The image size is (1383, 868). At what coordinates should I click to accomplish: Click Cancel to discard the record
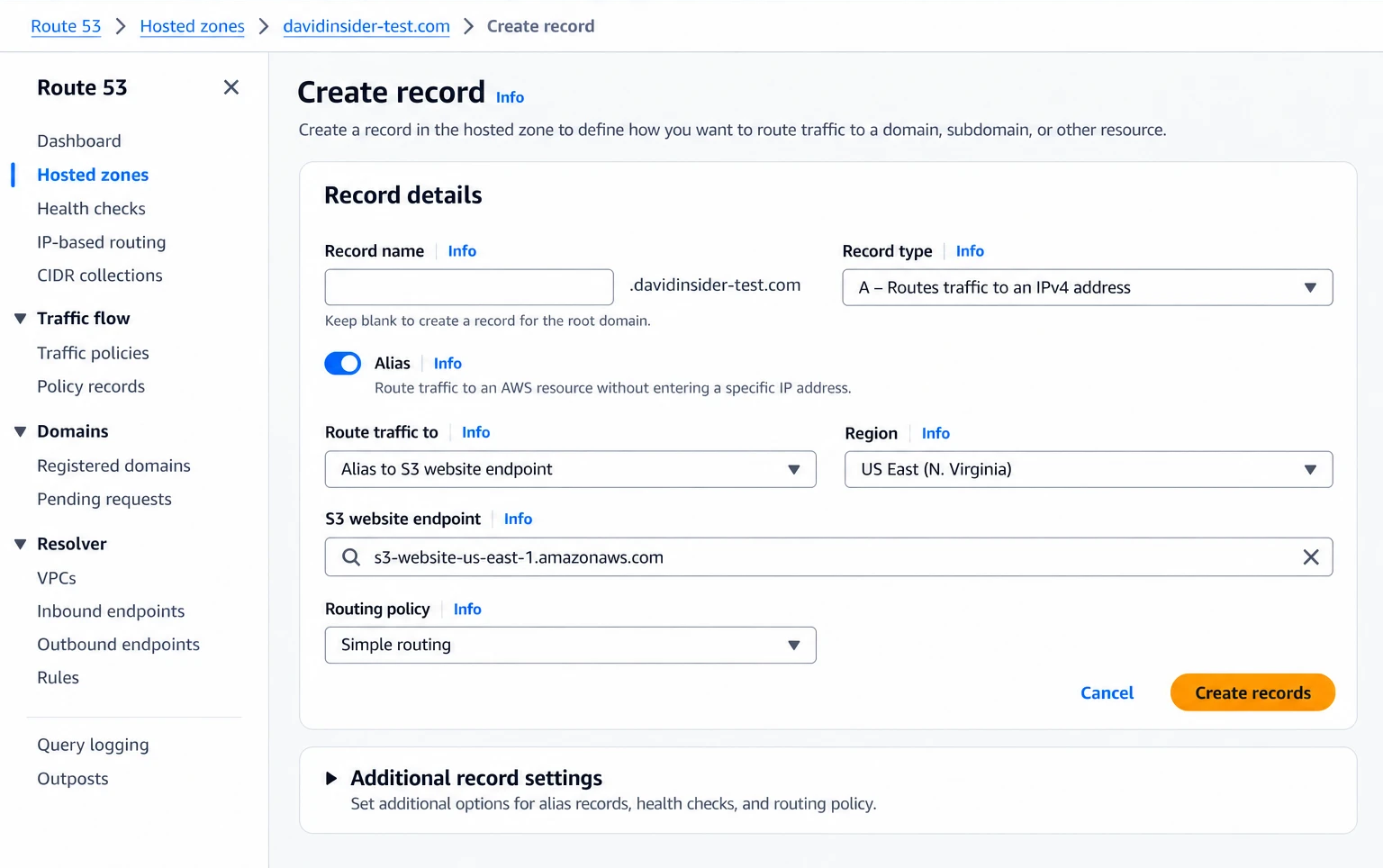[1107, 692]
